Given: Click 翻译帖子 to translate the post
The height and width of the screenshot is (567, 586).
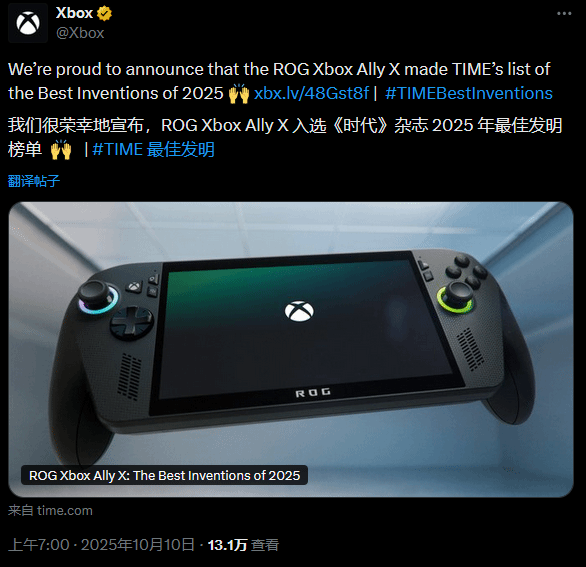Looking at the screenshot, I should (x=34, y=181).
